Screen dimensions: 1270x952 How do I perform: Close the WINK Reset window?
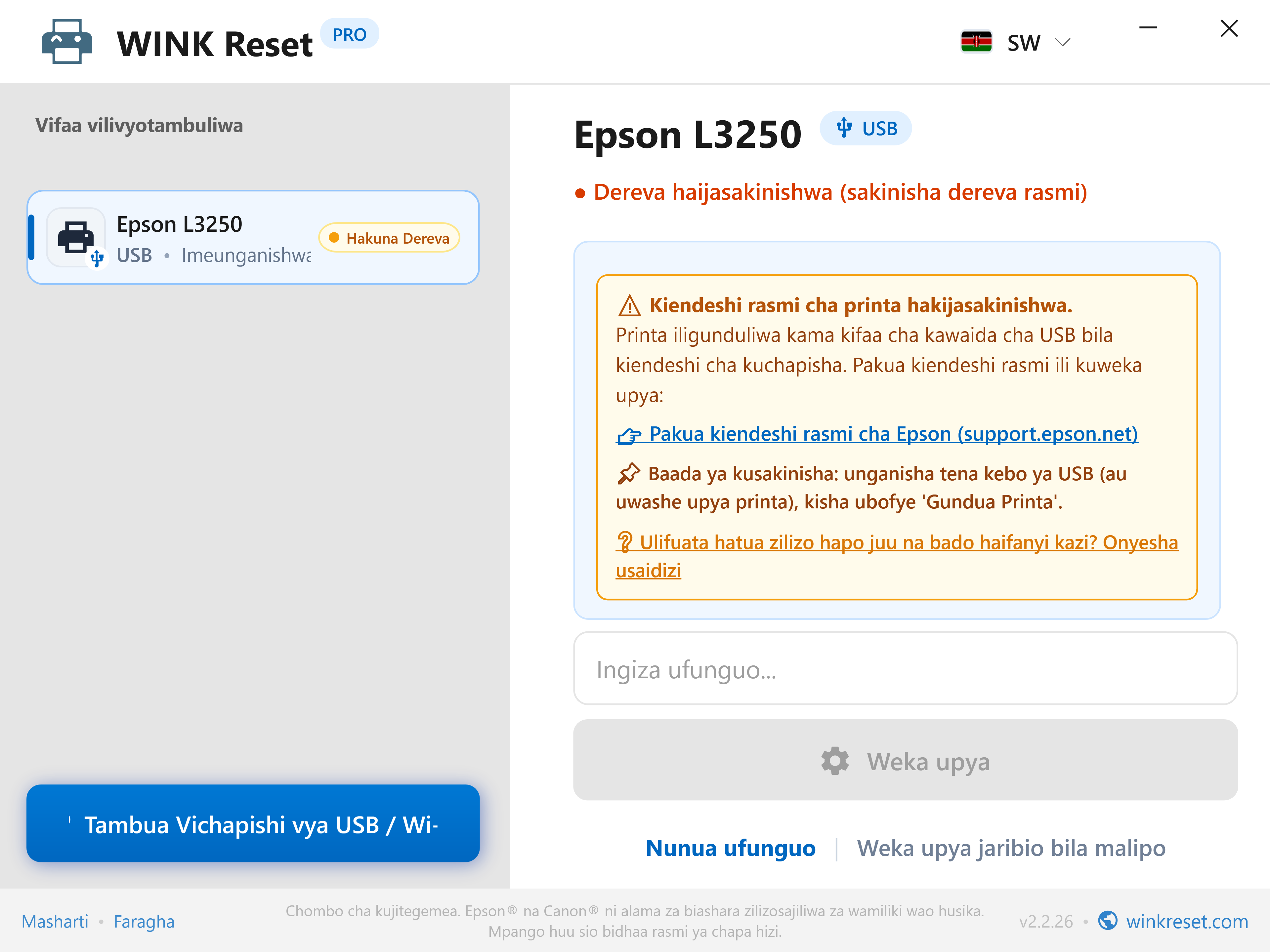tap(1229, 28)
